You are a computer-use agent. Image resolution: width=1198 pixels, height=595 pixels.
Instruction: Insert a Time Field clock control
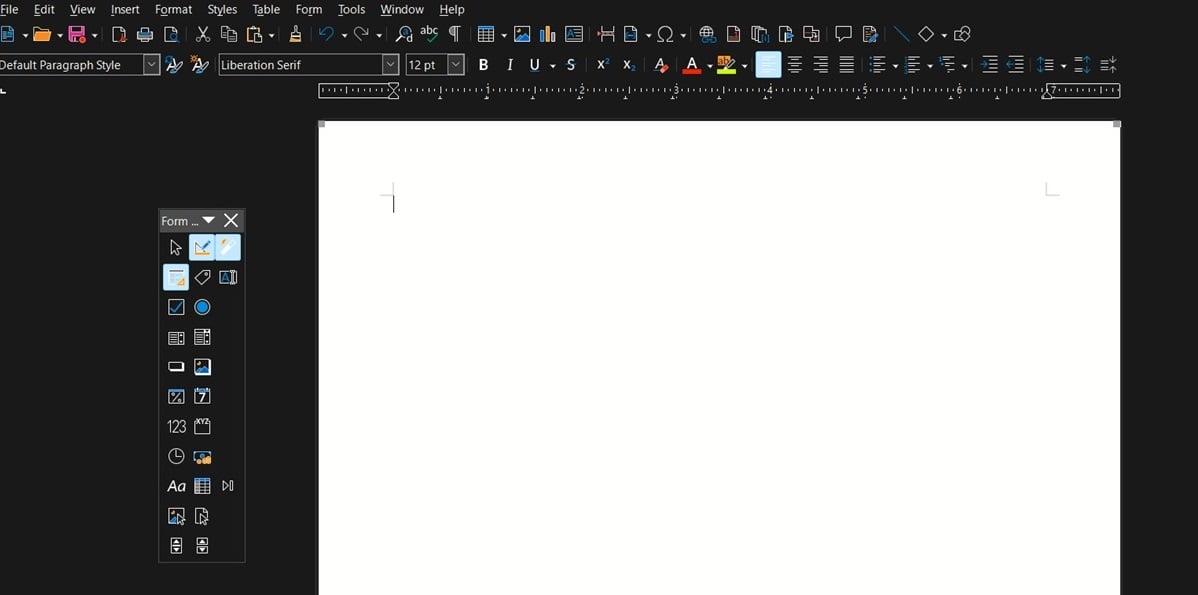point(176,456)
